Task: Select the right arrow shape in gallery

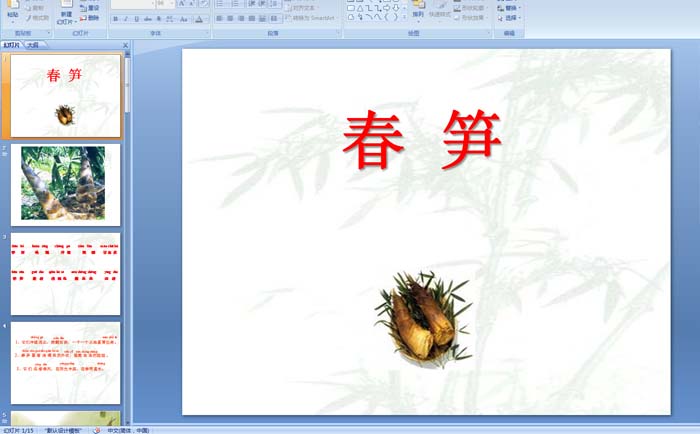Action: (x=387, y=8)
